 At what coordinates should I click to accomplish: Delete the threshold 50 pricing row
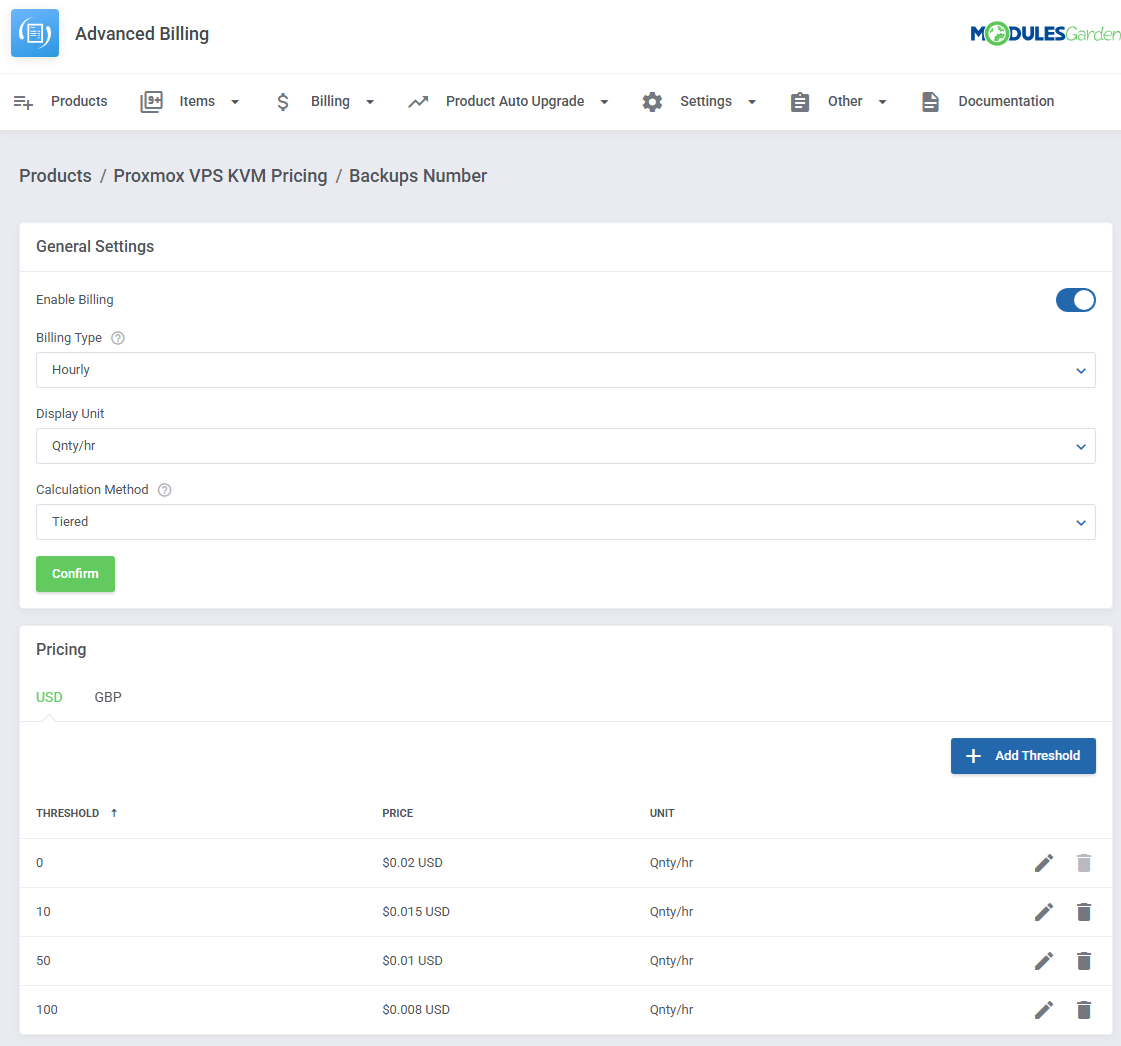(x=1083, y=961)
